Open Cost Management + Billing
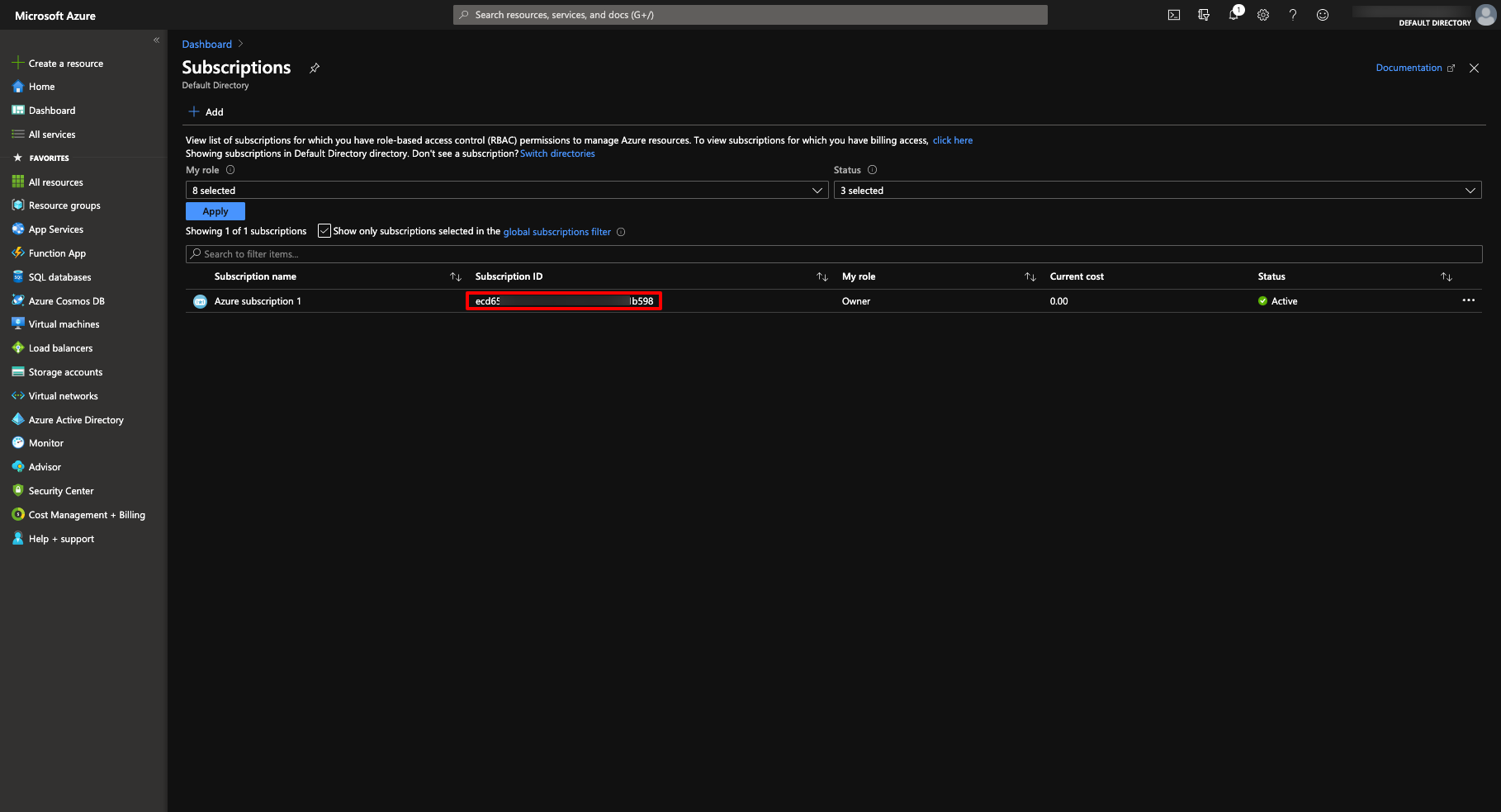Screen dimensions: 1501x812 (x=86, y=514)
